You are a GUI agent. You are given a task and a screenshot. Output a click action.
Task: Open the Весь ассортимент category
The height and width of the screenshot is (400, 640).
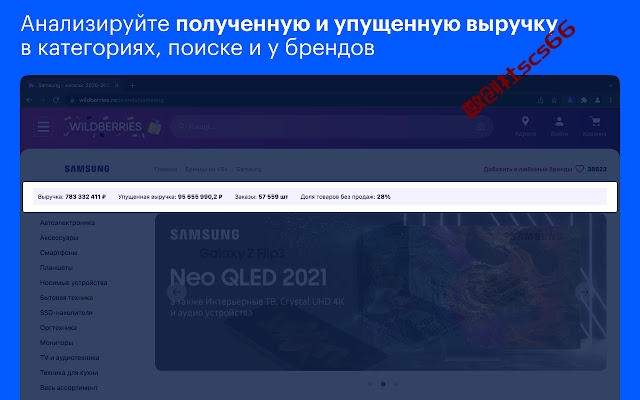[x=69, y=388]
